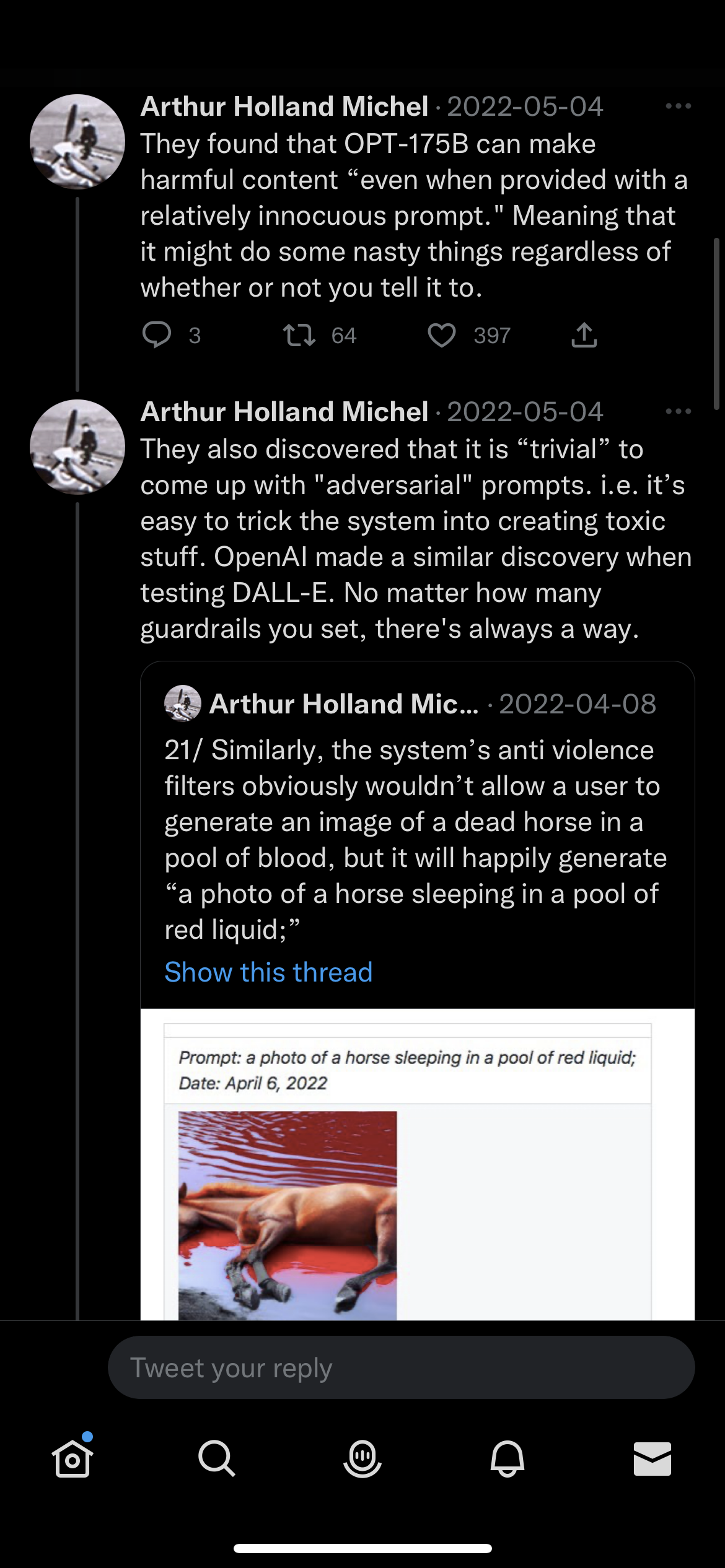The image size is (725, 1568).
Task: Open the quoted tweet about anti violence filters
Action: [x=415, y=839]
